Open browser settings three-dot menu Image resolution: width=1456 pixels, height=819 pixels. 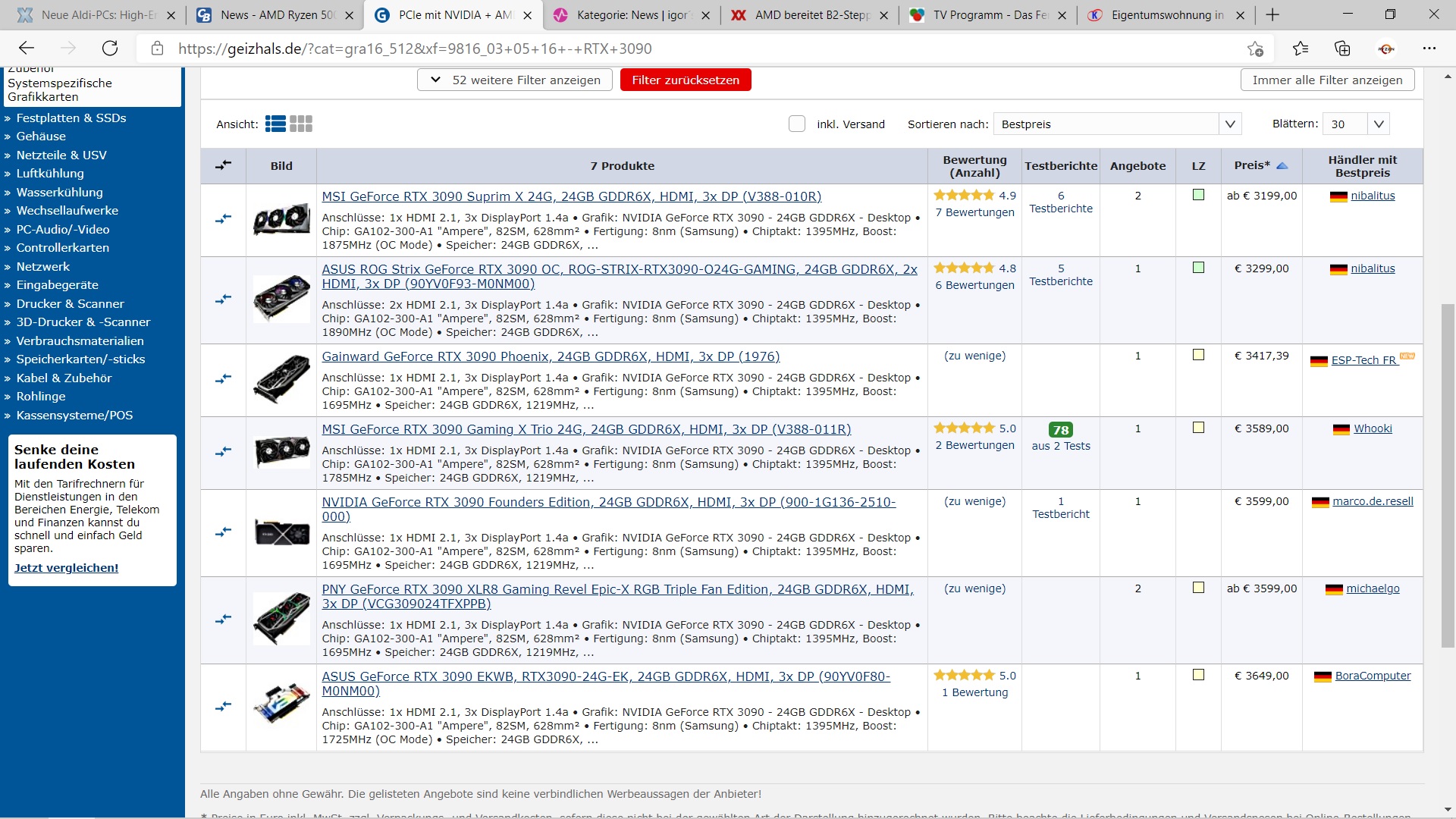pyautogui.click(x=1429, y=49)
